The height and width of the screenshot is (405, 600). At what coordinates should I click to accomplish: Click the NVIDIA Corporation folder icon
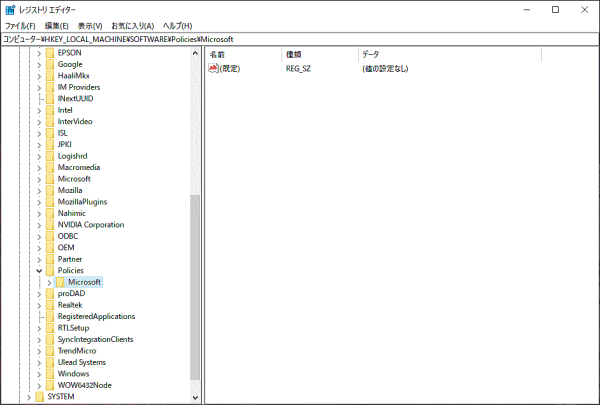[50, 225]
